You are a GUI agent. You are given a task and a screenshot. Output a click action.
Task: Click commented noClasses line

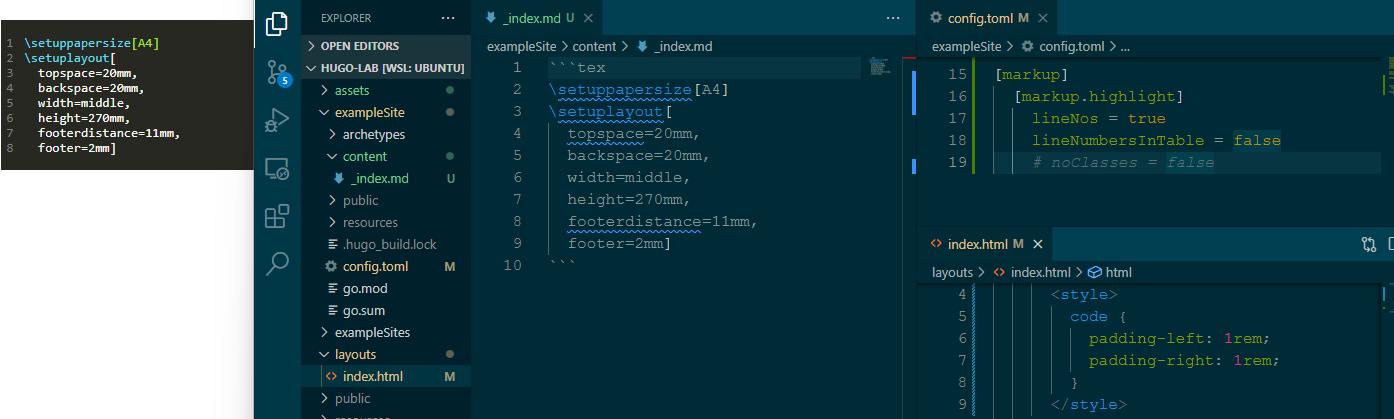point(1123,162)
